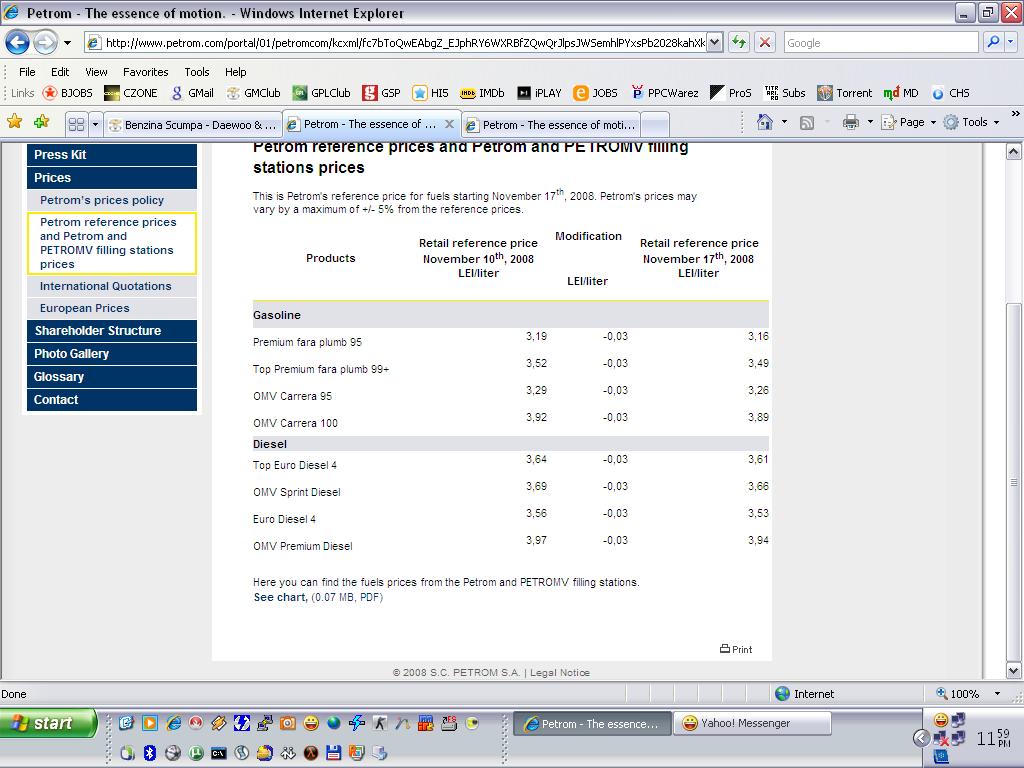
Task: Open the Quick Tabs view
Action: [x=76, y=124]
